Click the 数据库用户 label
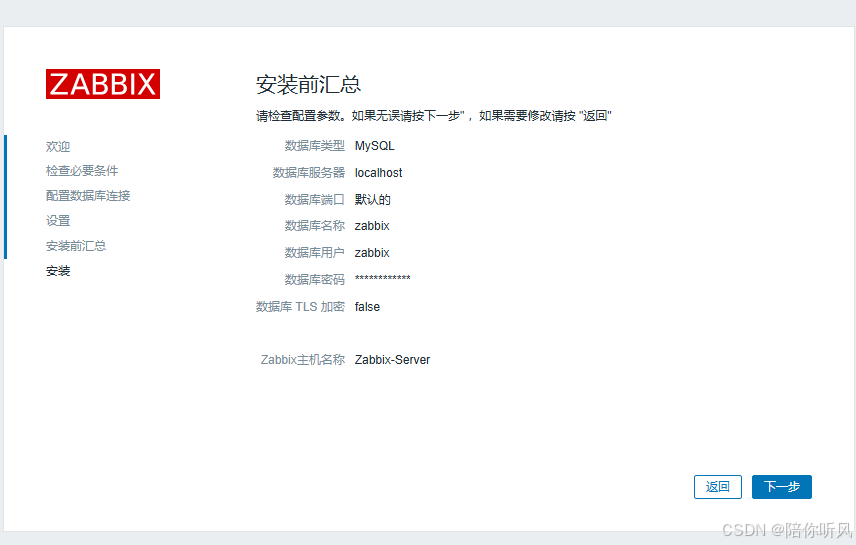This screenshot has height=545, width=856. (314, 253)
